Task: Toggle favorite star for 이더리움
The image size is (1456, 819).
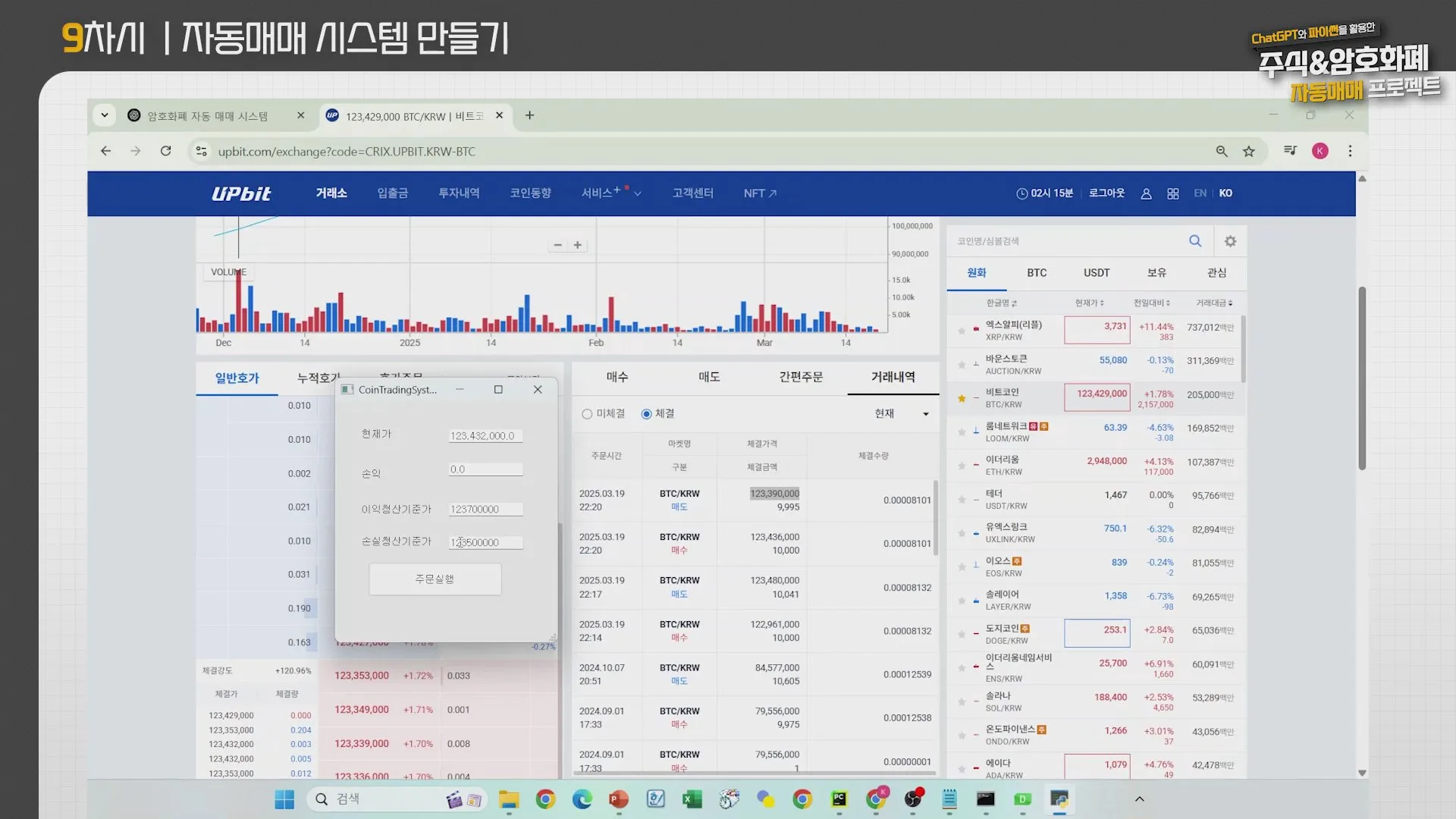Action: point(962,466)
